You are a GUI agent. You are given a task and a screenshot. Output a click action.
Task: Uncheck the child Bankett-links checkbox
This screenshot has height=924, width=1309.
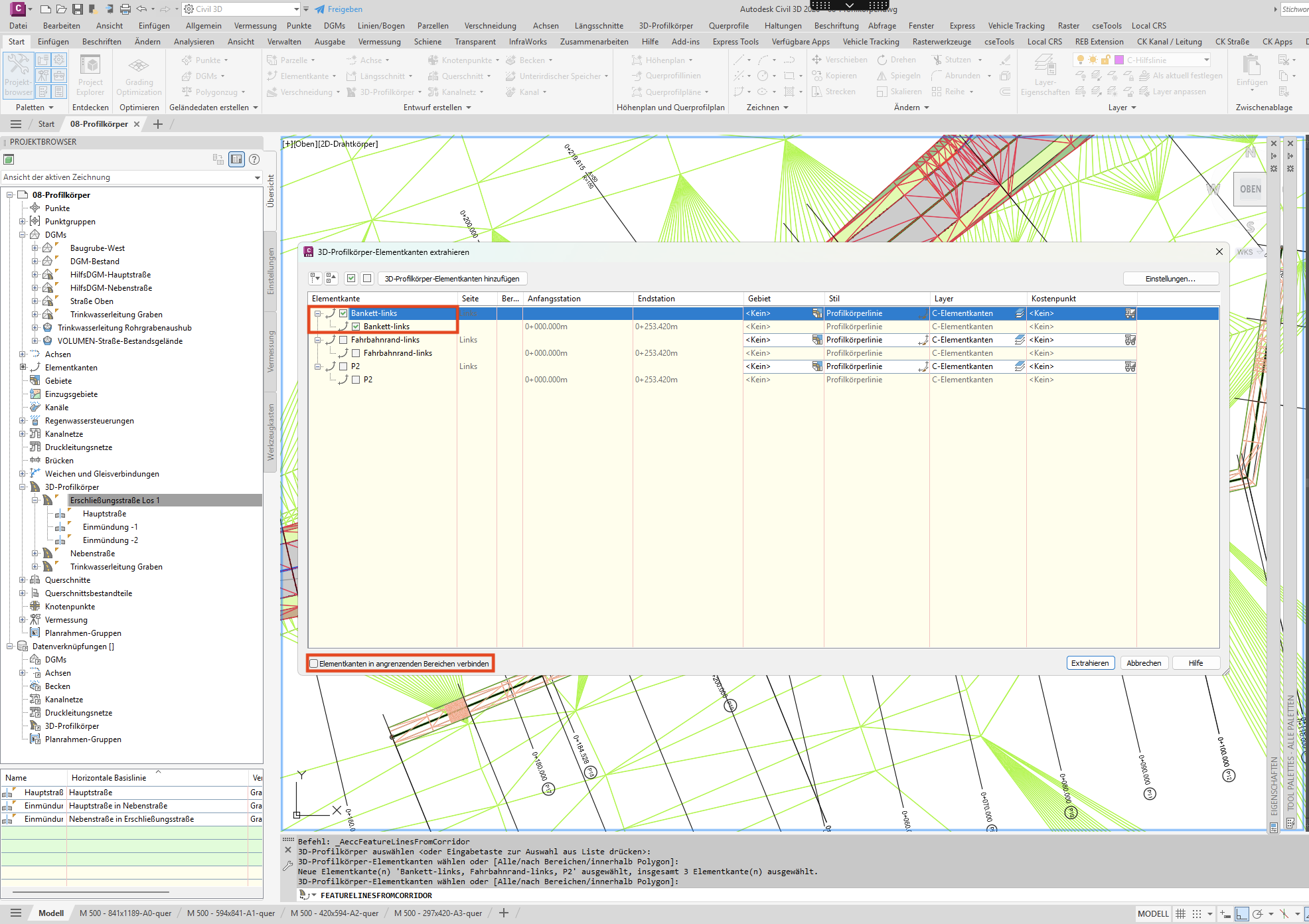(356, 327)
